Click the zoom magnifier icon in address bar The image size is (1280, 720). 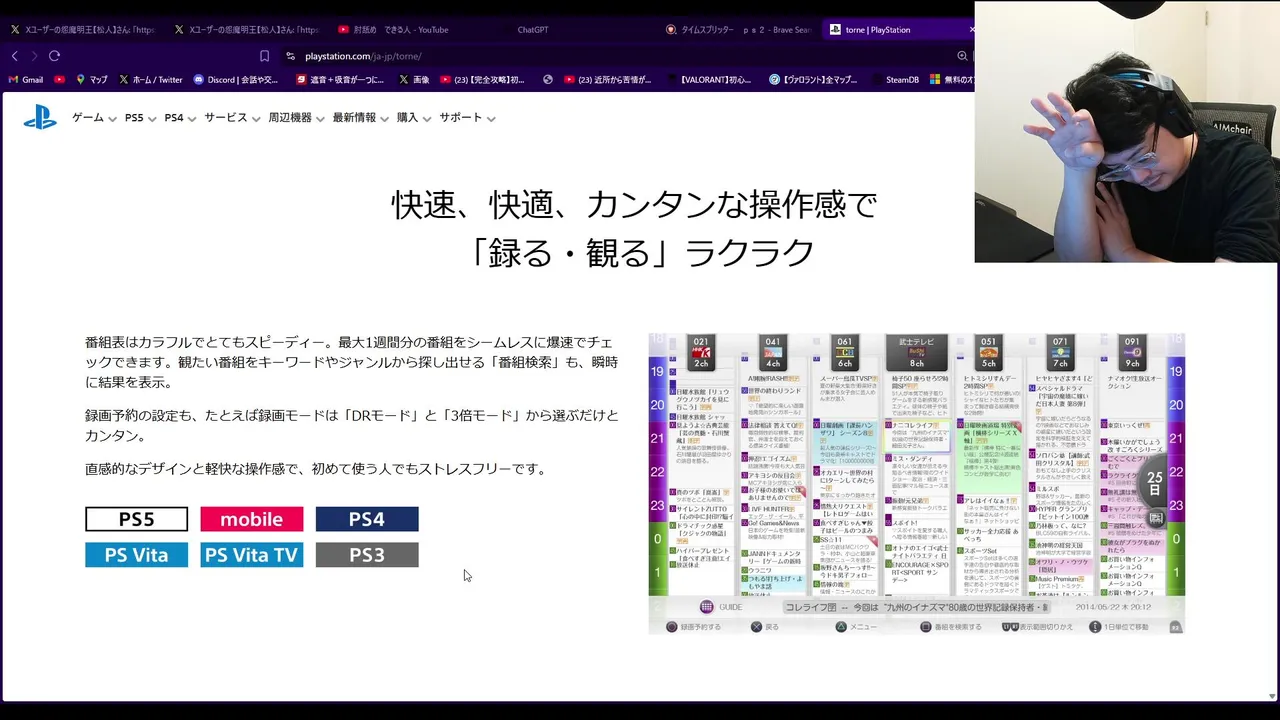point(962,56)
